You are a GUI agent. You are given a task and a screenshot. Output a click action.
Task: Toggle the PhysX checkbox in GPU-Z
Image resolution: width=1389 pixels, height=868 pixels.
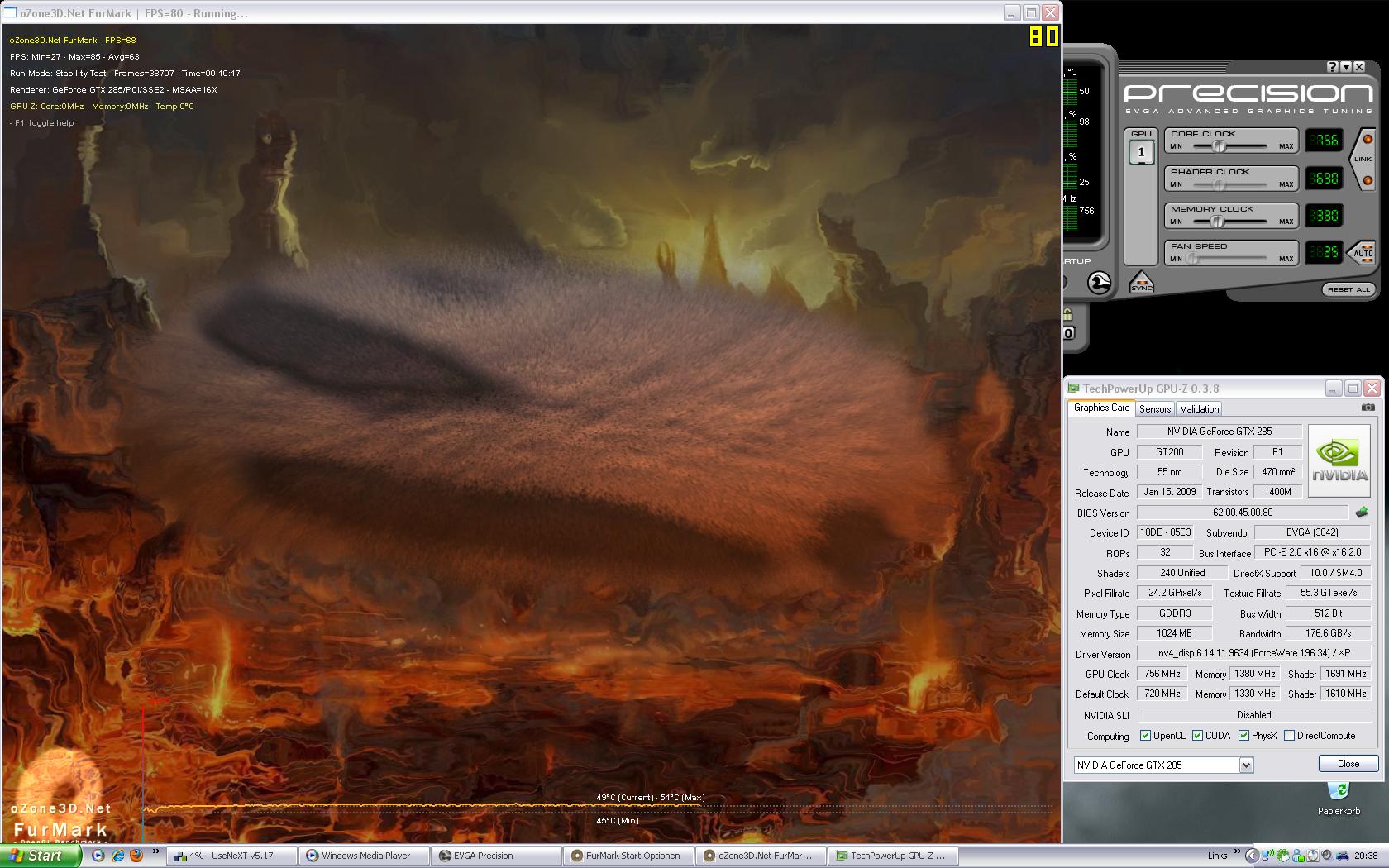pos(1243,736)
